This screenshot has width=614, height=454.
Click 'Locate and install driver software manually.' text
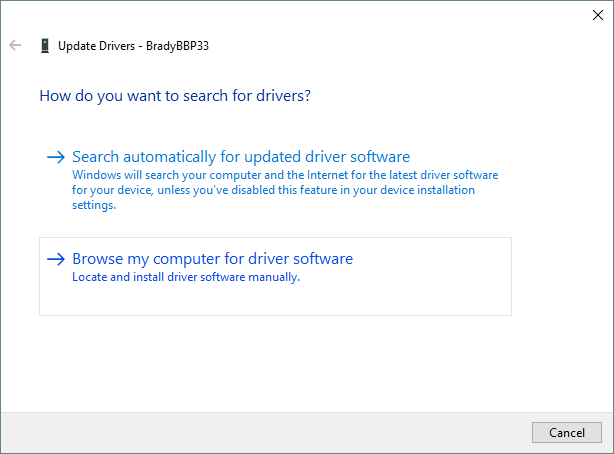186,277
